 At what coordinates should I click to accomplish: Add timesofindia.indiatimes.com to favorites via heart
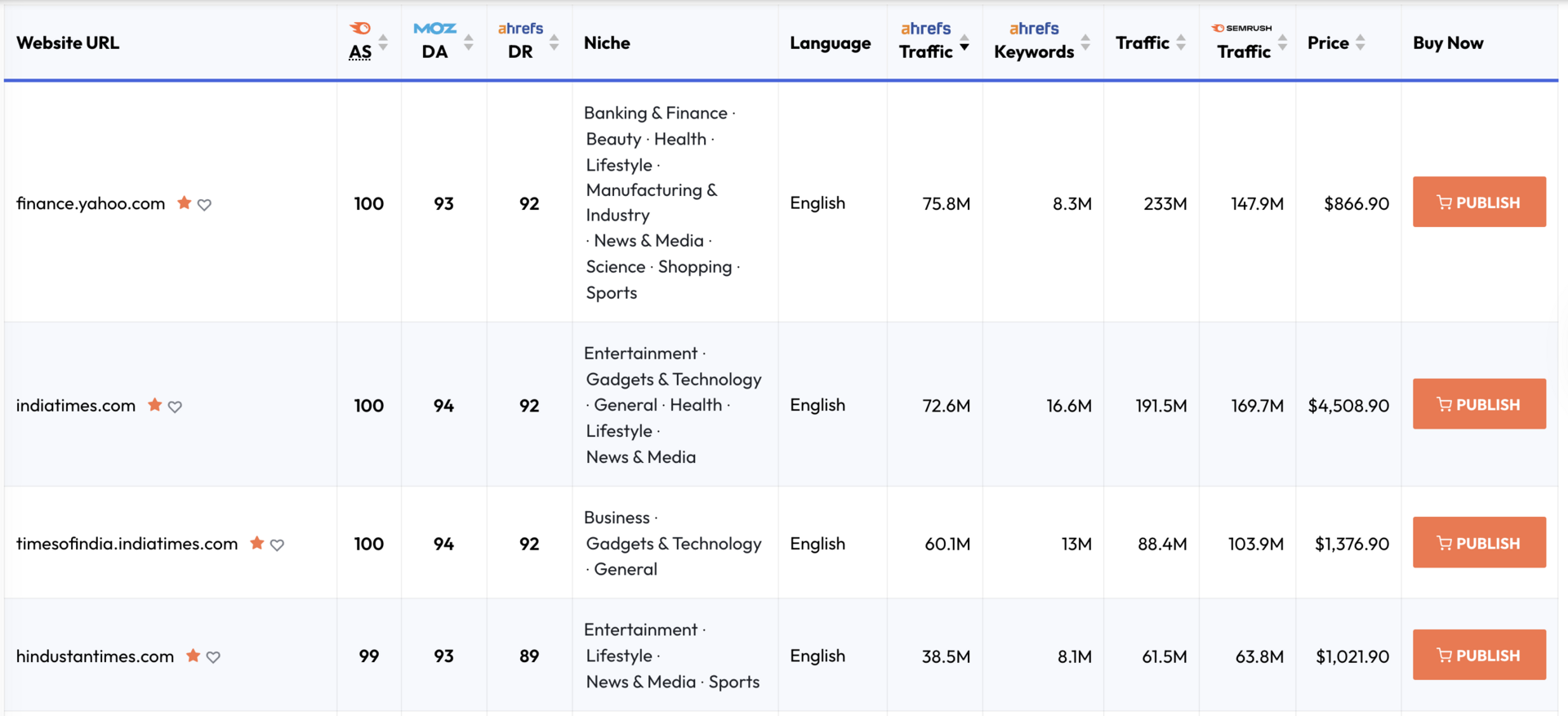coord(278,545)
